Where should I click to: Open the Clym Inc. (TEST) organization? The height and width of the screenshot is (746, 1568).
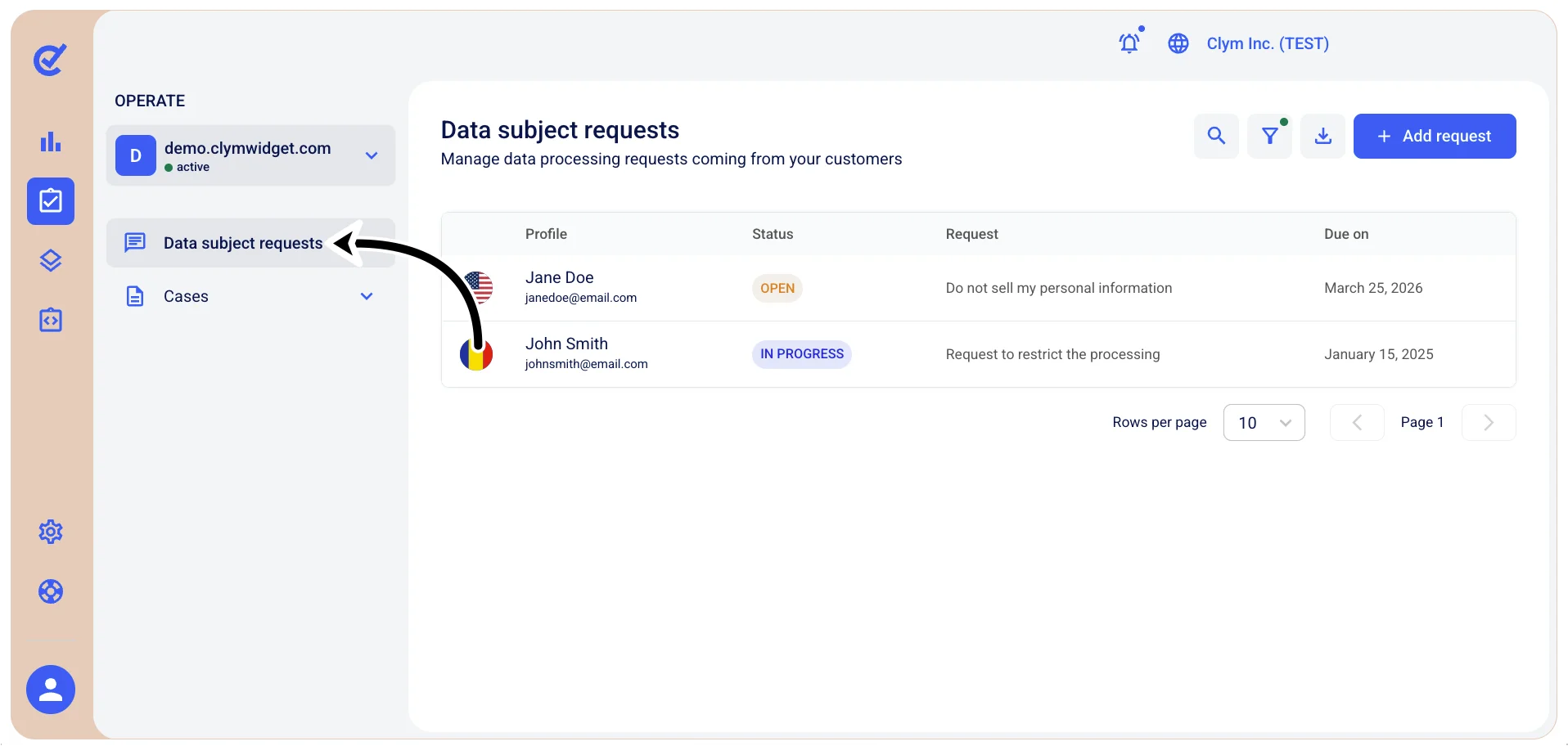(1268, 43)
